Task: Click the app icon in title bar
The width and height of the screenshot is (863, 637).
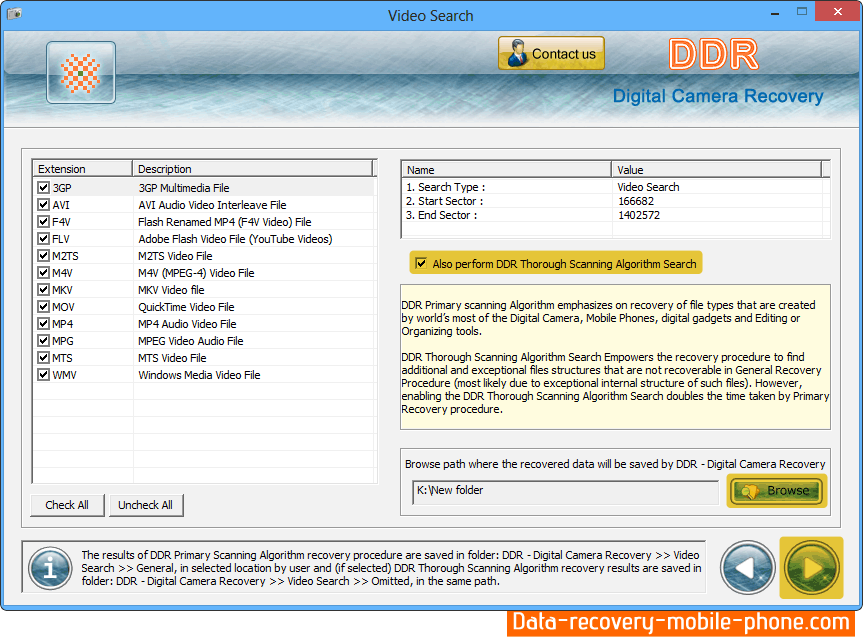Action: tap(14, 15)
